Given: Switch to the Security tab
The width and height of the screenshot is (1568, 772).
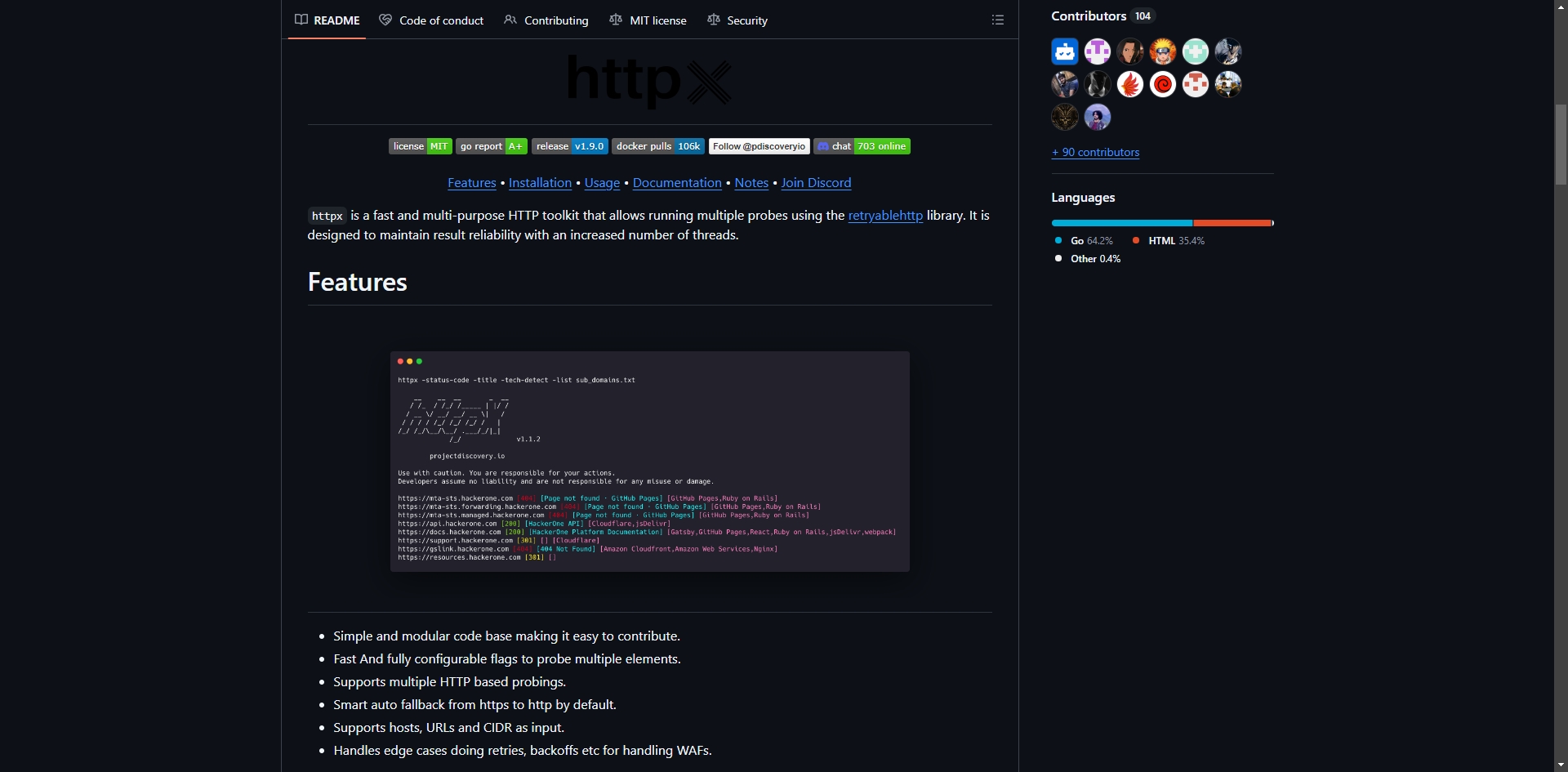Looking at the screenshot, I should (737, 20).
